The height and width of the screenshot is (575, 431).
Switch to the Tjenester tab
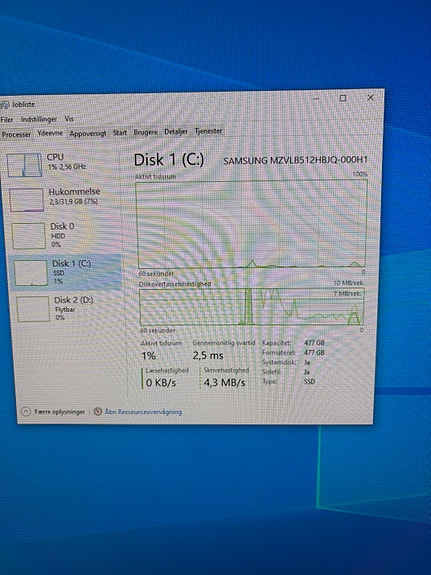pyautogui.click(x=208, y=131)
